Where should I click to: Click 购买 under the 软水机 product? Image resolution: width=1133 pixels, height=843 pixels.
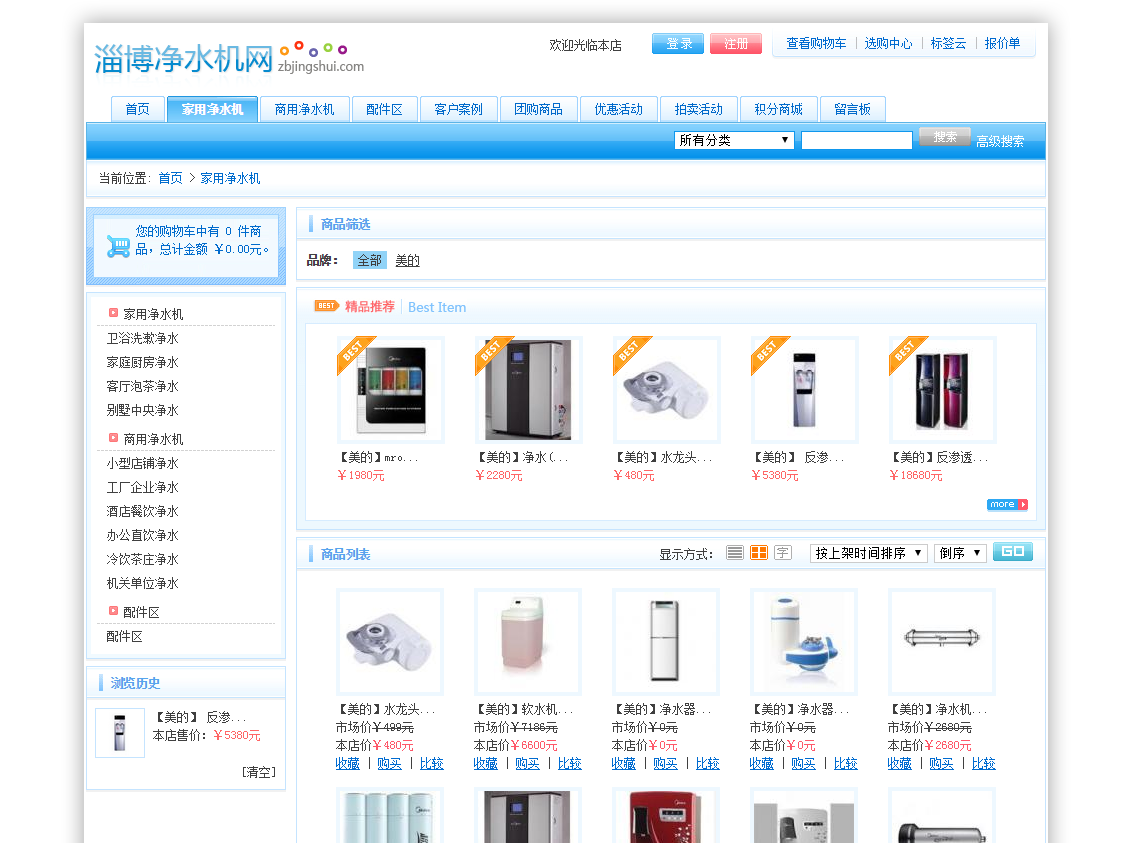click(x=527, y=764)
